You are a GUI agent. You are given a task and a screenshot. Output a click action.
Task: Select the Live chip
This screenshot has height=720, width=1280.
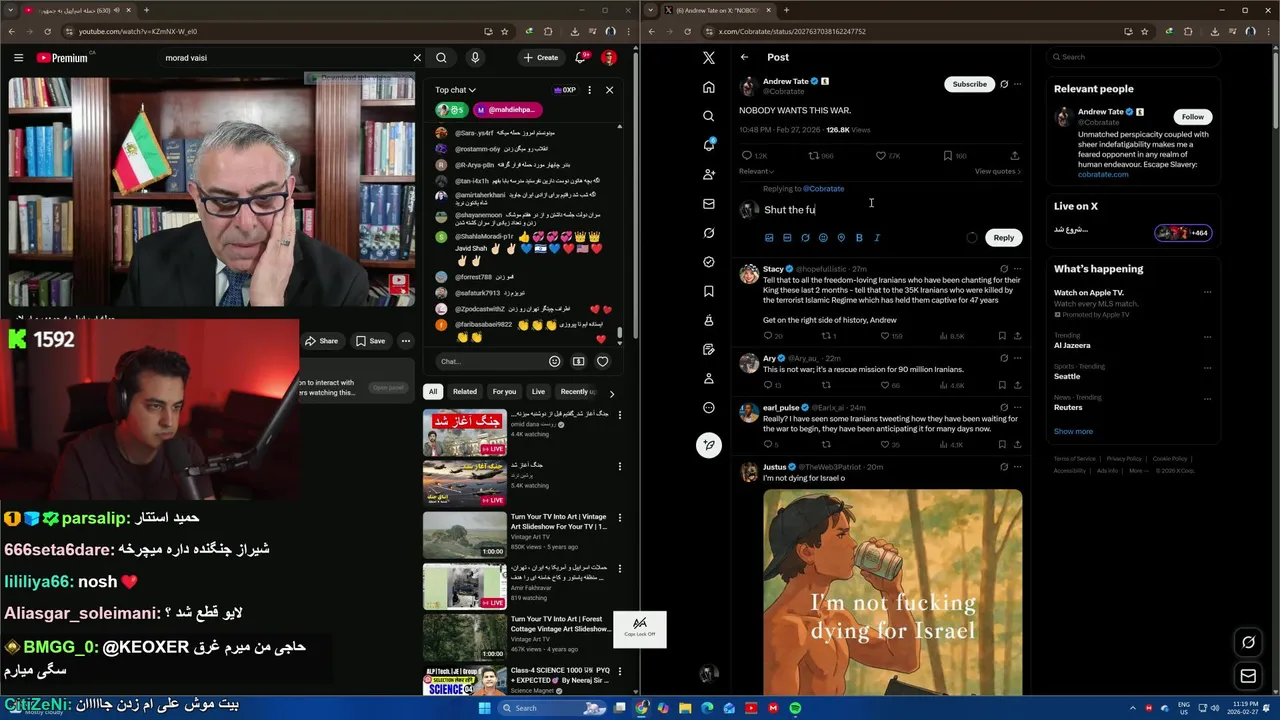point(538,392)
